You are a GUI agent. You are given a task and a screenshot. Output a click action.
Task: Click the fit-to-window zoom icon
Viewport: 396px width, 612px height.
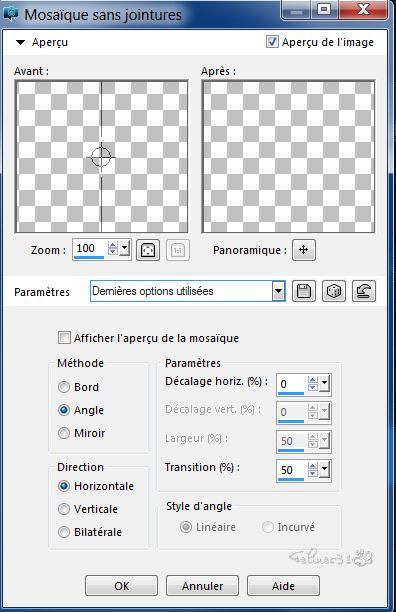click(148, 250)
